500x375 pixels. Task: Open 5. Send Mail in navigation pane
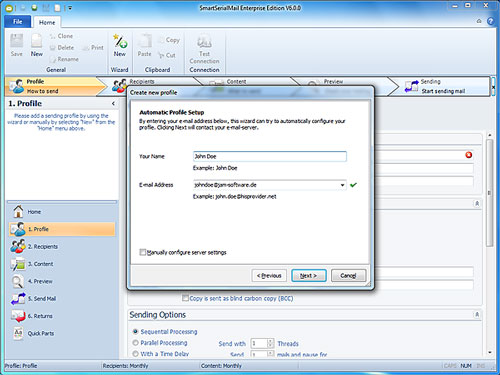62,298
